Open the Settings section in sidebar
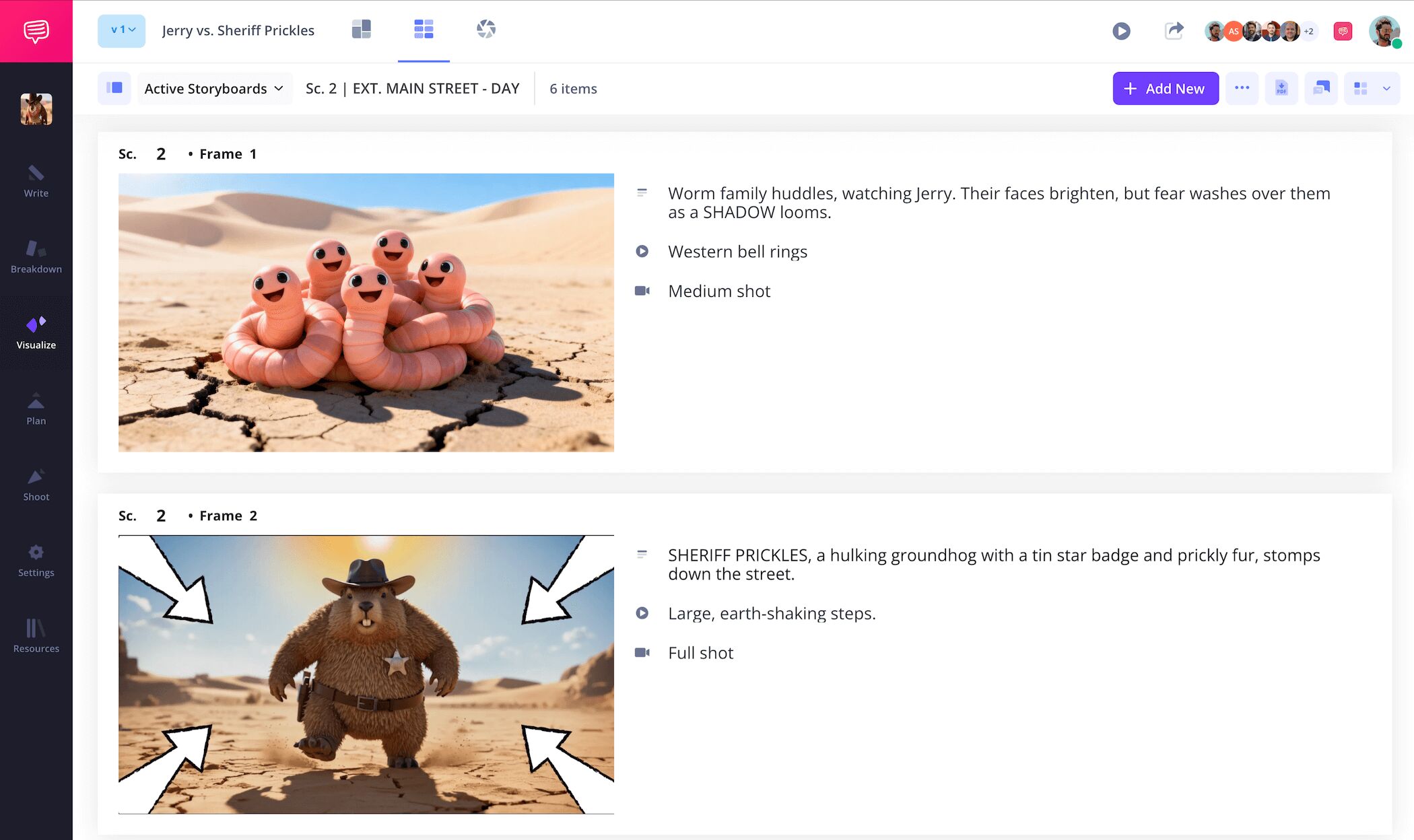The height and width of the screenshot is (840, 1414). tap(36, 561)
